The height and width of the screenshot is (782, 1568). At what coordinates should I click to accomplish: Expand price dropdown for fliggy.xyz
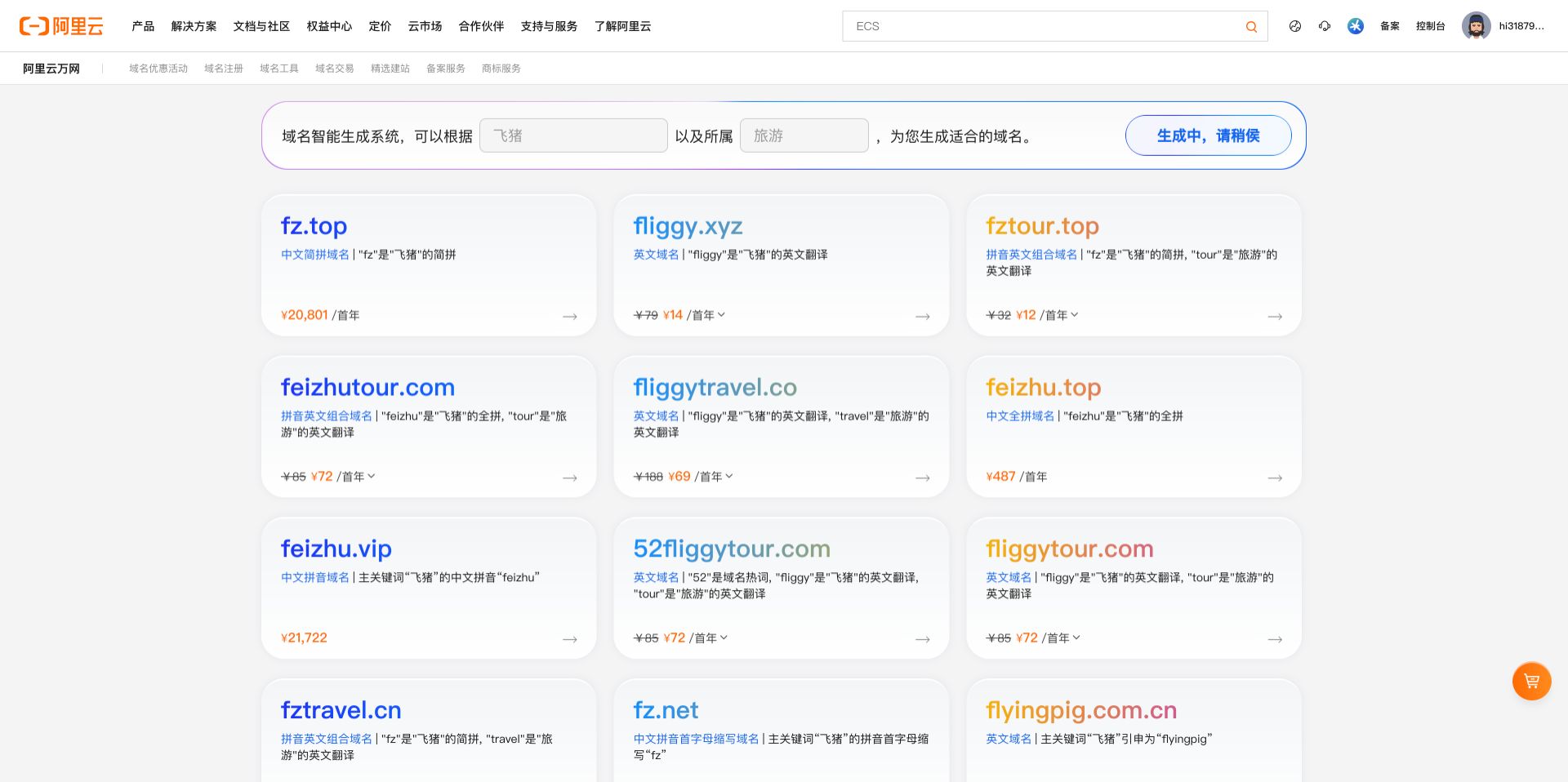[721, 315]
